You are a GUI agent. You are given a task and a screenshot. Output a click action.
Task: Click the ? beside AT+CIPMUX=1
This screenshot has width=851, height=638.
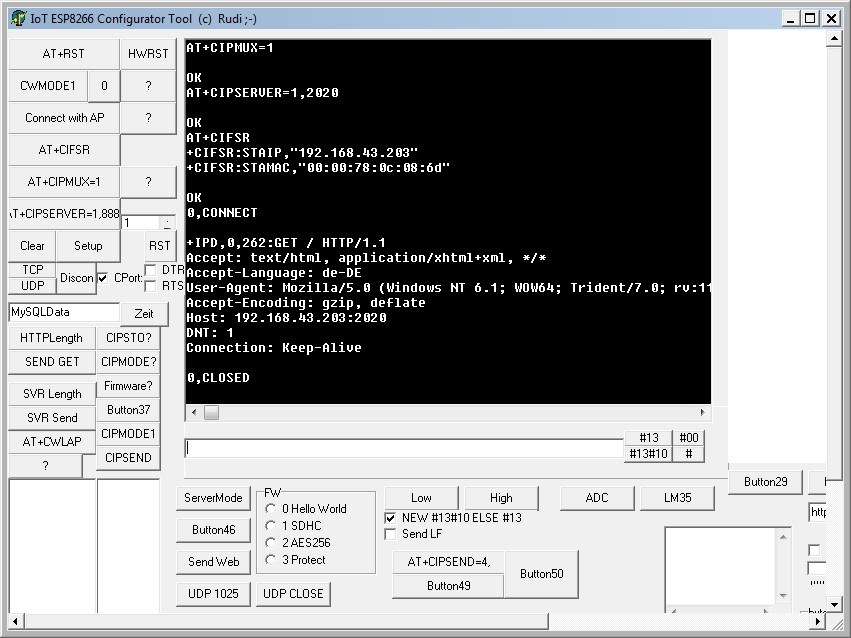tap(148, 182)
